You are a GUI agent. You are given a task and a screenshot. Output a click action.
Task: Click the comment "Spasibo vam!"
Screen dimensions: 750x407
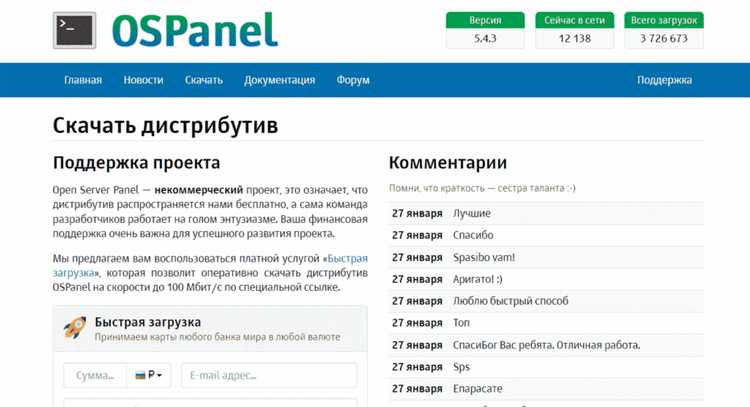coord(484,257)
